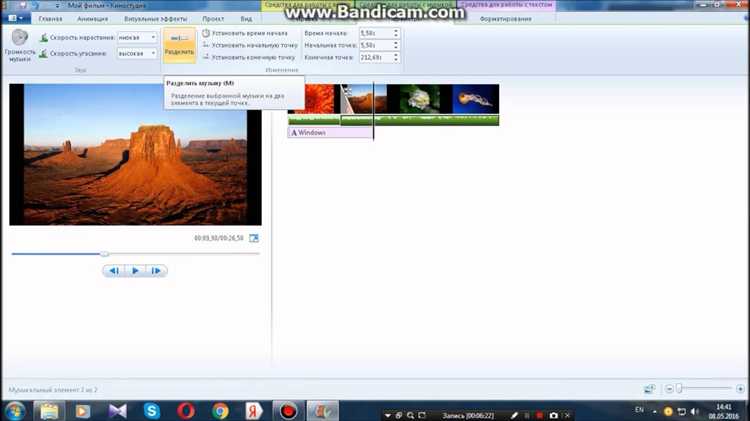Open Skype from the taskbar
The image size is (750, 421).
point(152,411)
